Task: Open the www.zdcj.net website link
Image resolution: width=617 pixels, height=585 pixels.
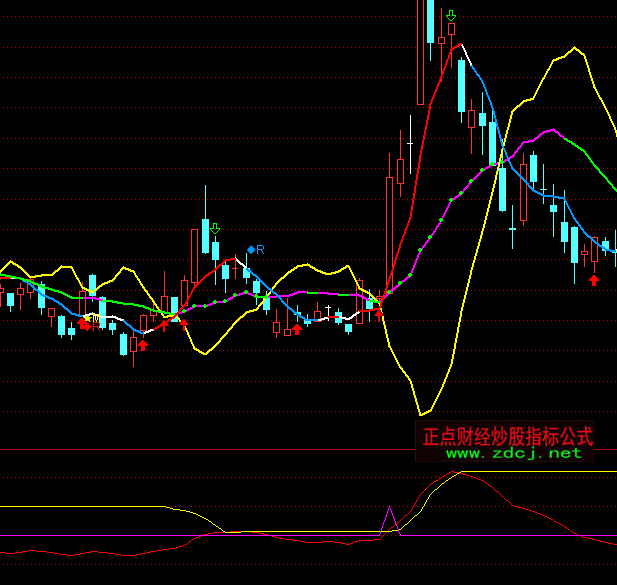Action: (x=513, y=453)
